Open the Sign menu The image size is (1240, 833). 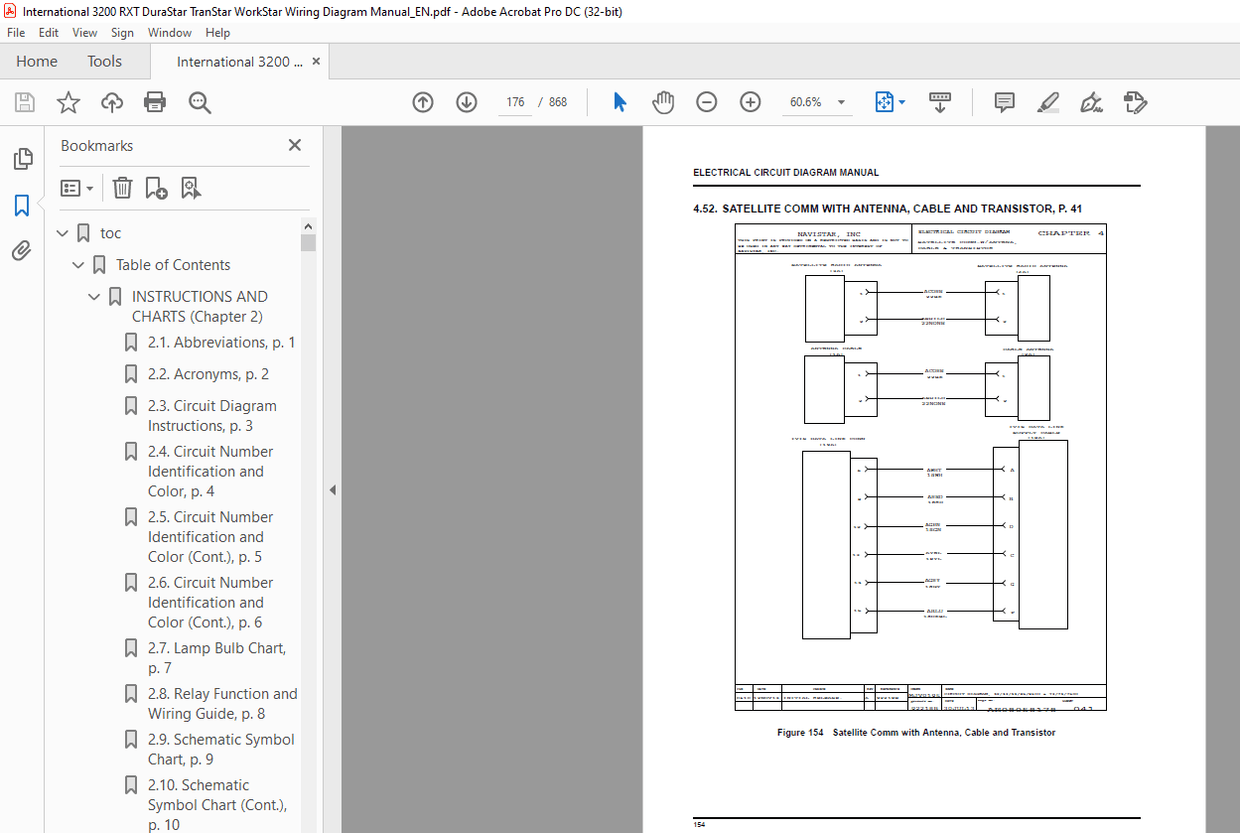coord(122,32)
